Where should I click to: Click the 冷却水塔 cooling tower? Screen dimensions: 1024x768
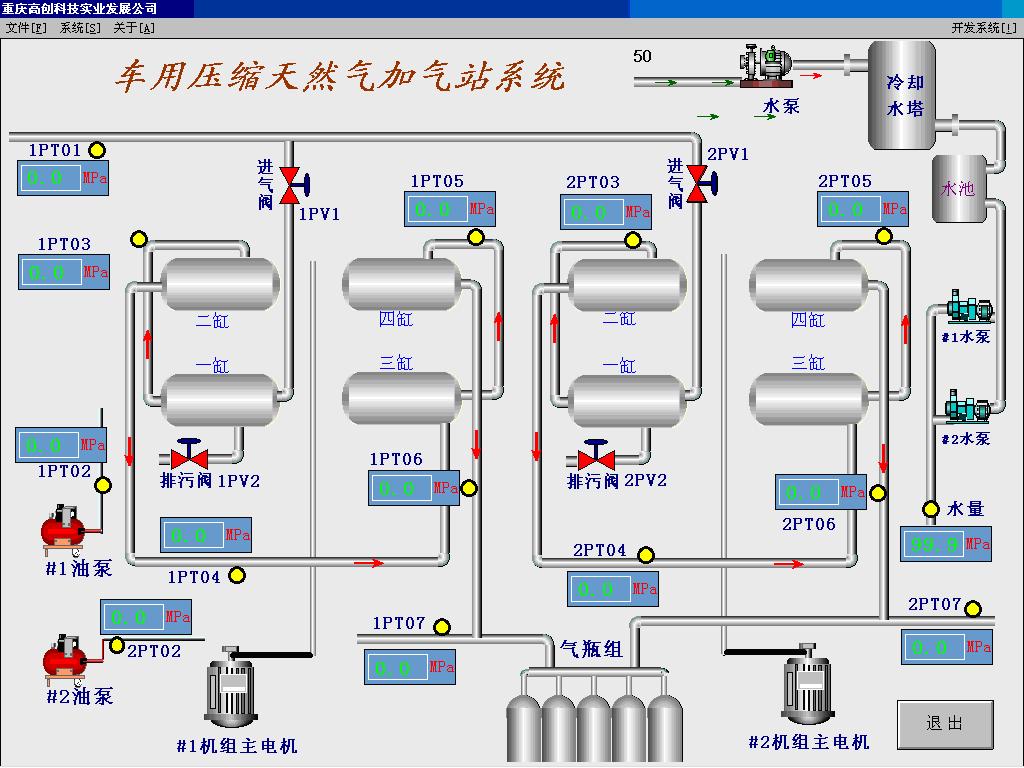click(x=903, y=95)
